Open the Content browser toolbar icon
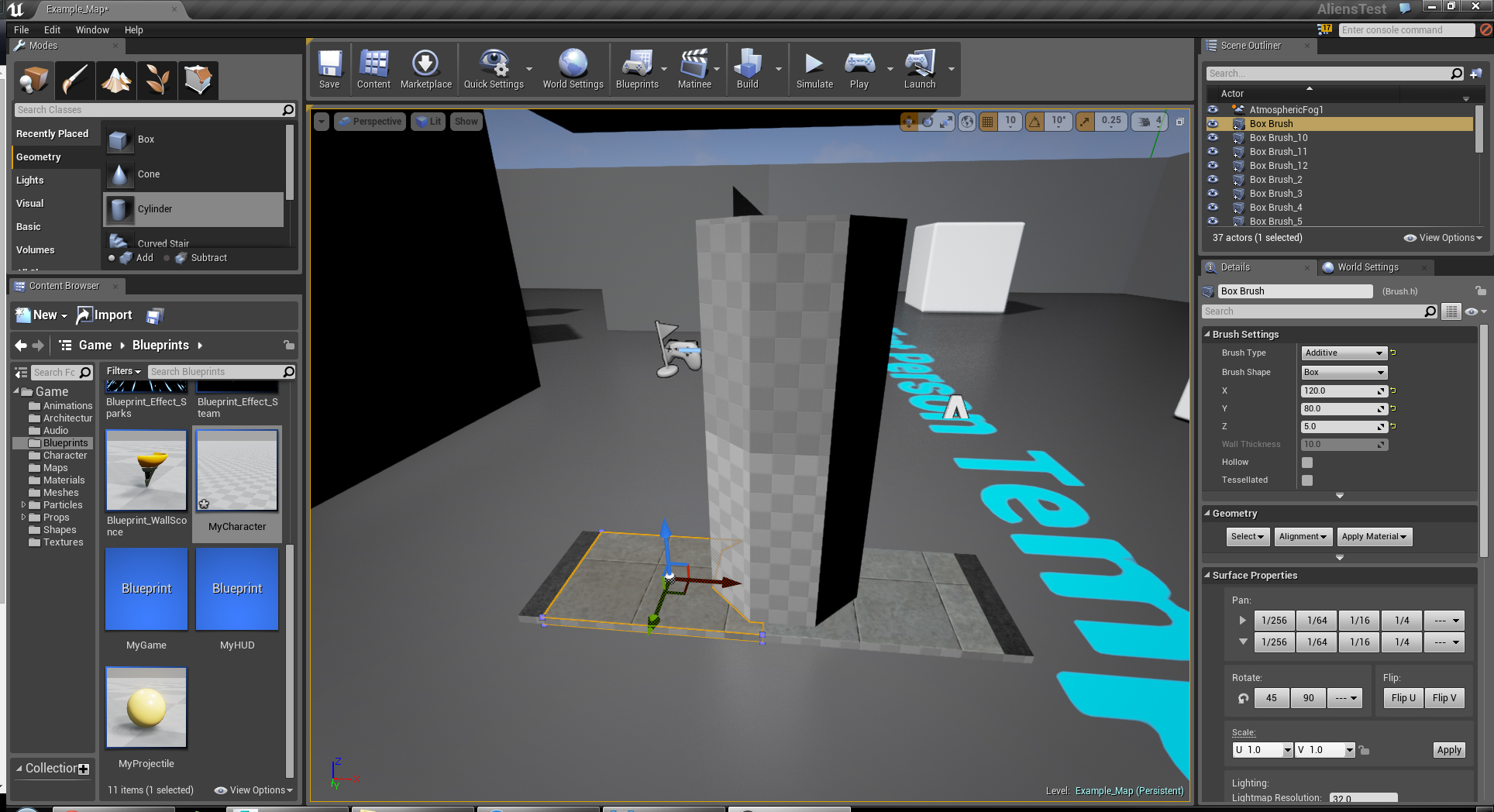 (x=373, y=69)
